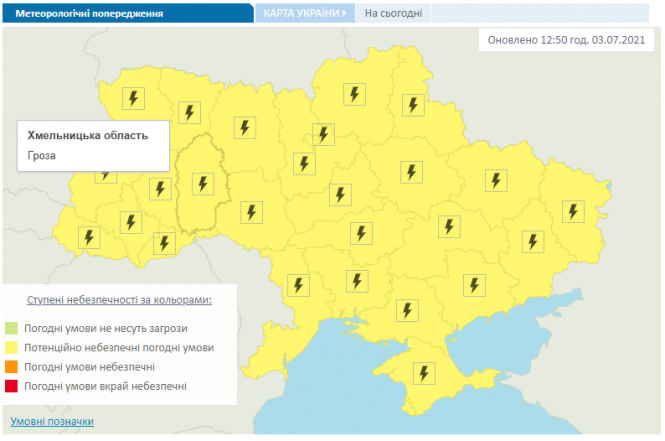Viewport: 665px width, 441px height.
Task: Switch to the На сьогодні tab
Action: pos(393,14)
